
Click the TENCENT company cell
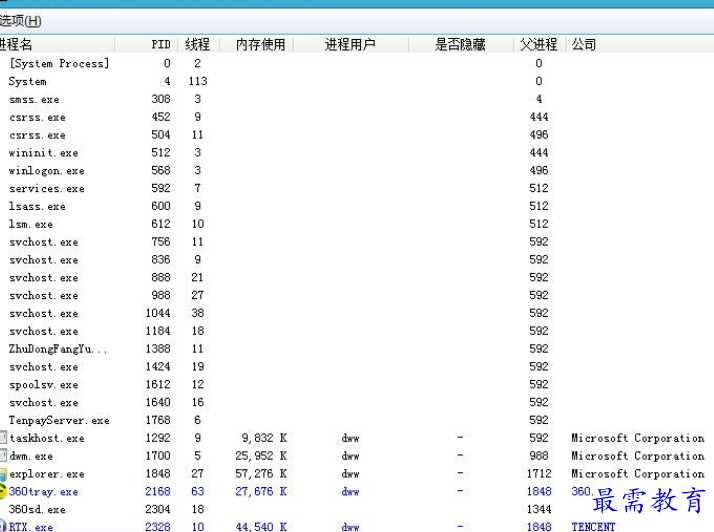593,527
